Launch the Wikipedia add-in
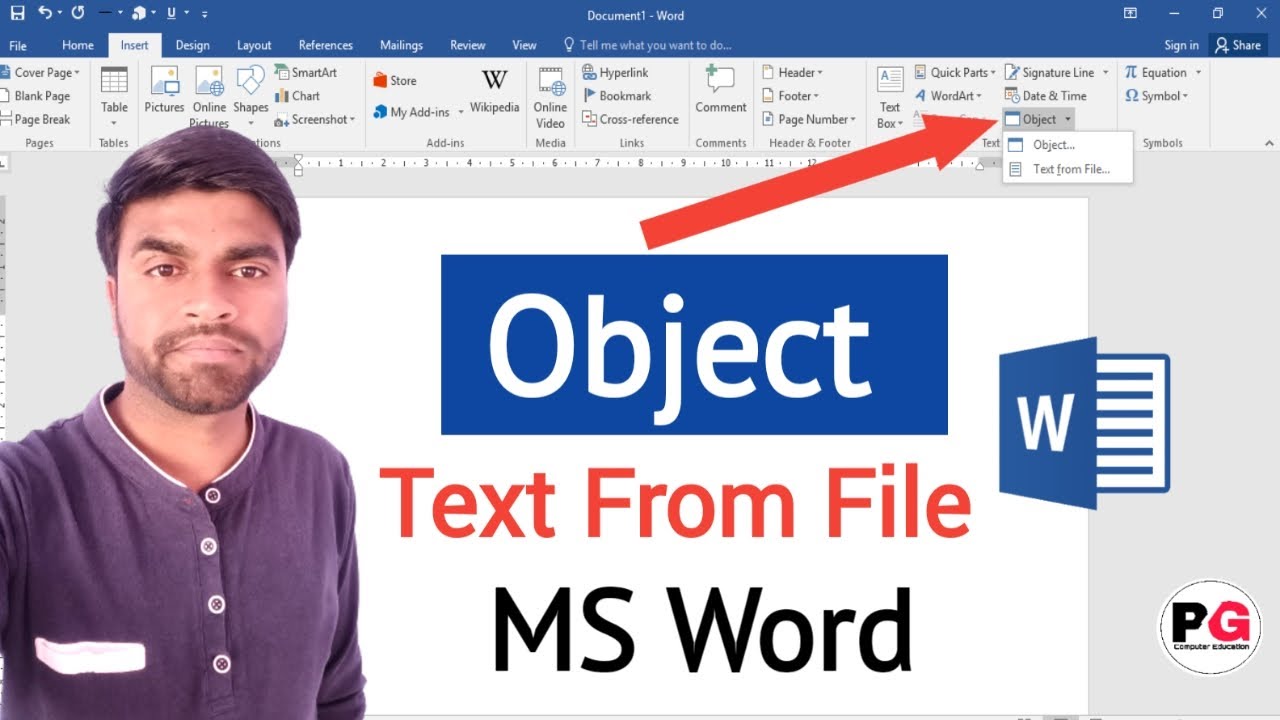This screenshot has width=1280, height=720. [494, 92]
